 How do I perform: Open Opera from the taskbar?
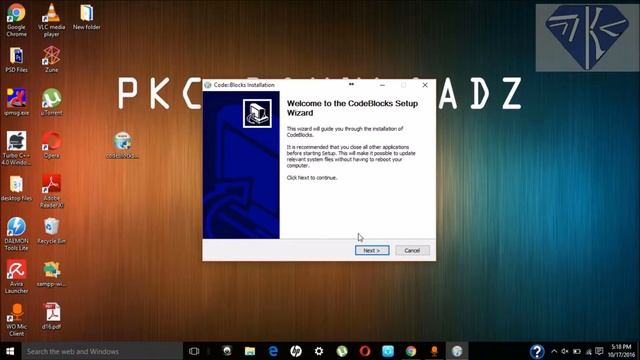pyautogui.click(x=365, y=351)
